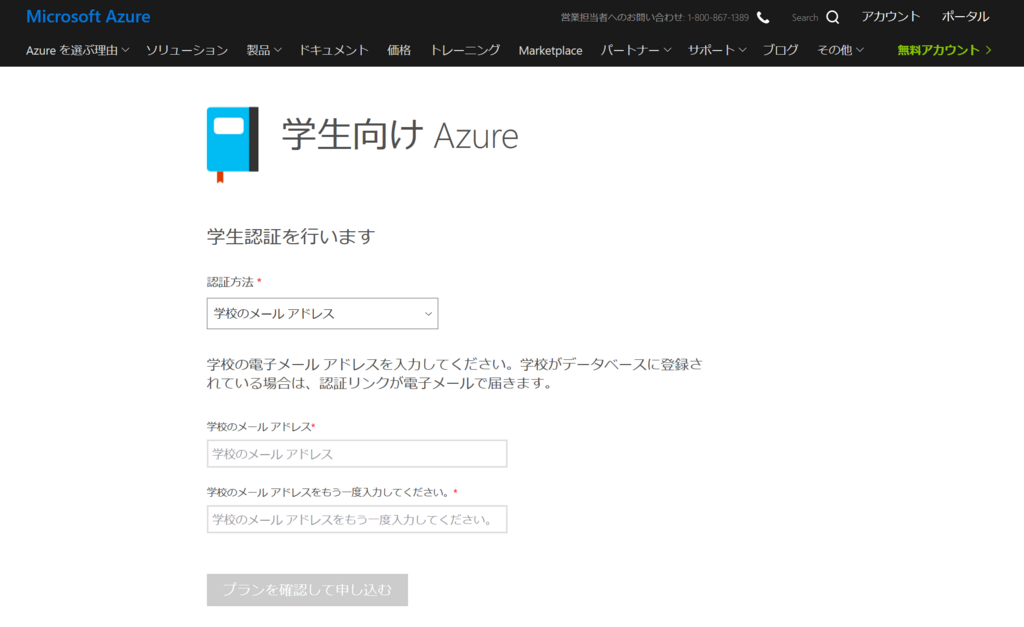Open the アカウント link in the header

point(890,16)
